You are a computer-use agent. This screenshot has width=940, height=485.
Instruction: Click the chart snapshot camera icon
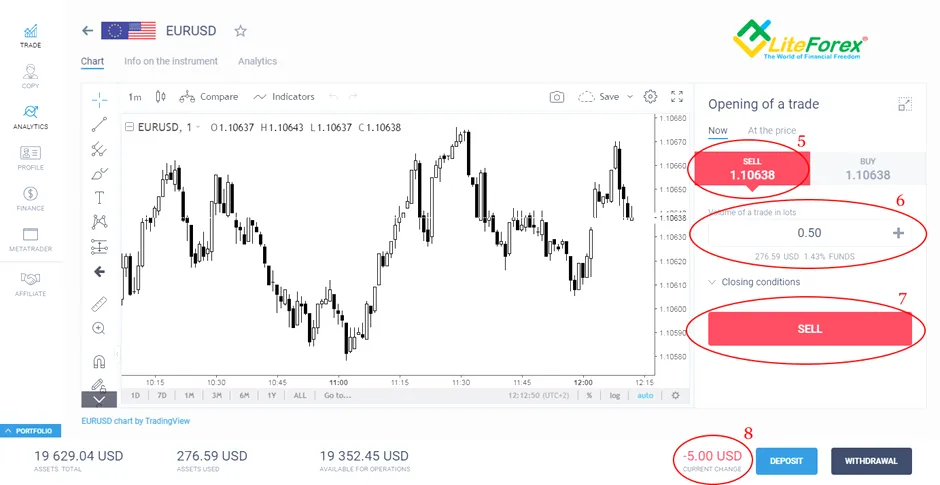(557, 97)
